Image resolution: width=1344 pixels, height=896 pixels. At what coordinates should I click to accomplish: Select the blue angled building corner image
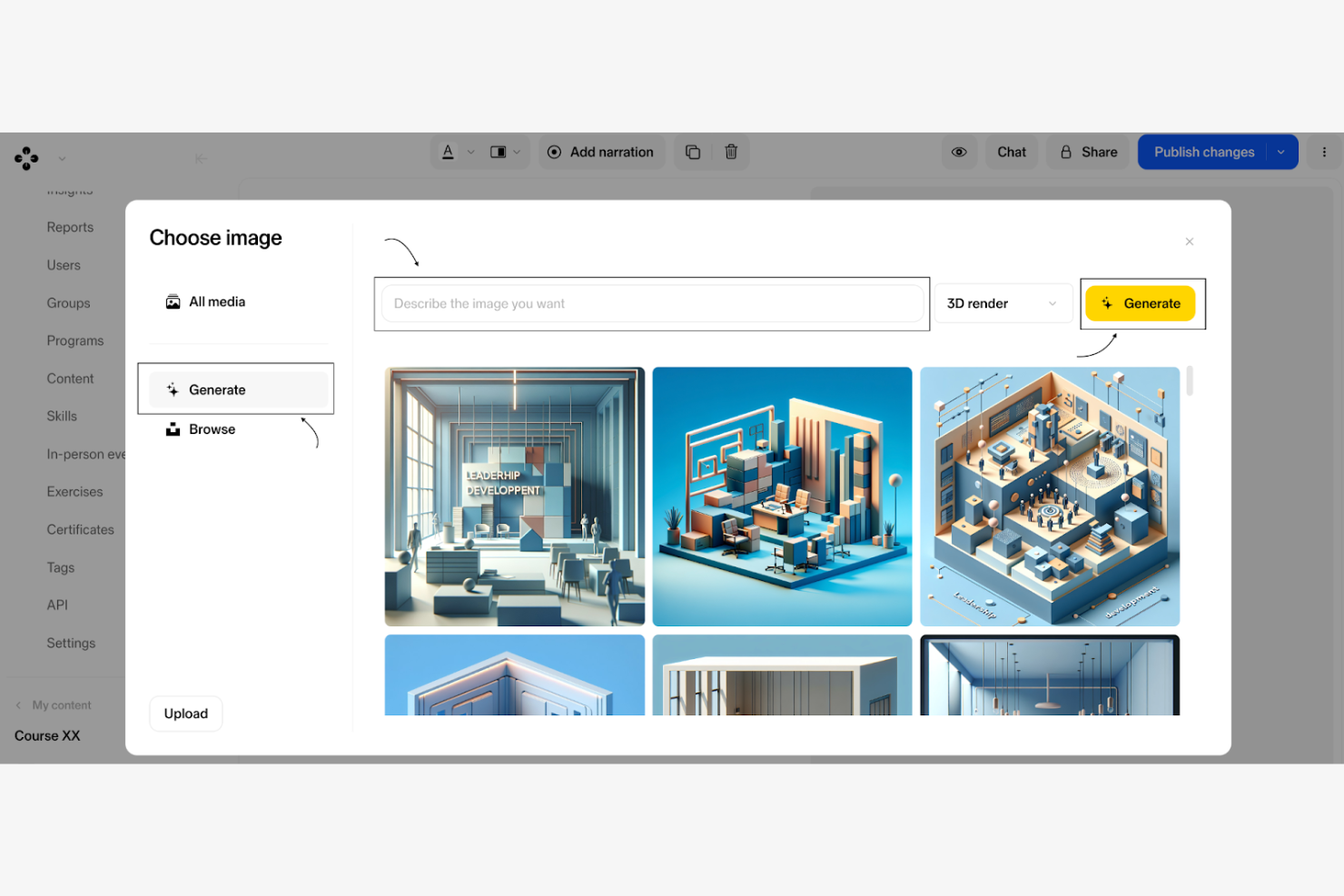click(x=515, y=675)
